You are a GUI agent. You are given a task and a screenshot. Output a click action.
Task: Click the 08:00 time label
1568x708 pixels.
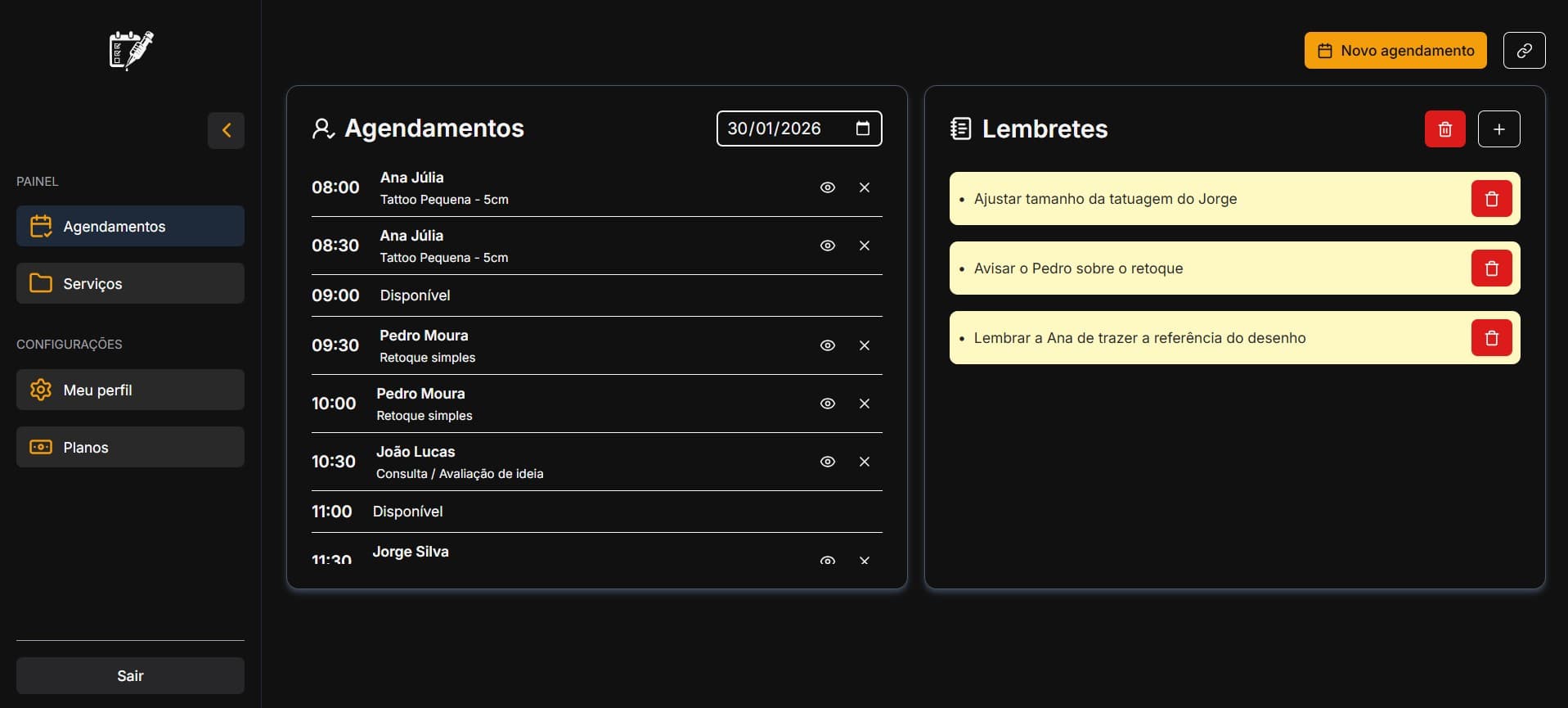pyautogui.click(x=335, y=187)
